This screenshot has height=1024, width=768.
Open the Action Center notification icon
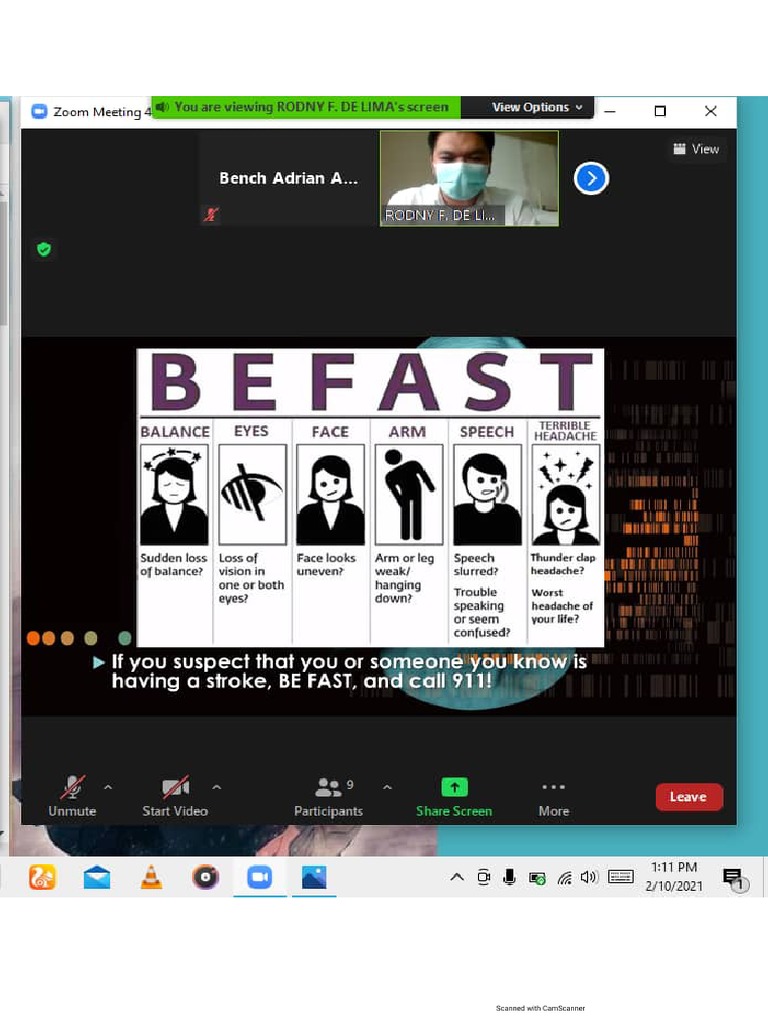click(x=734, y=878)
